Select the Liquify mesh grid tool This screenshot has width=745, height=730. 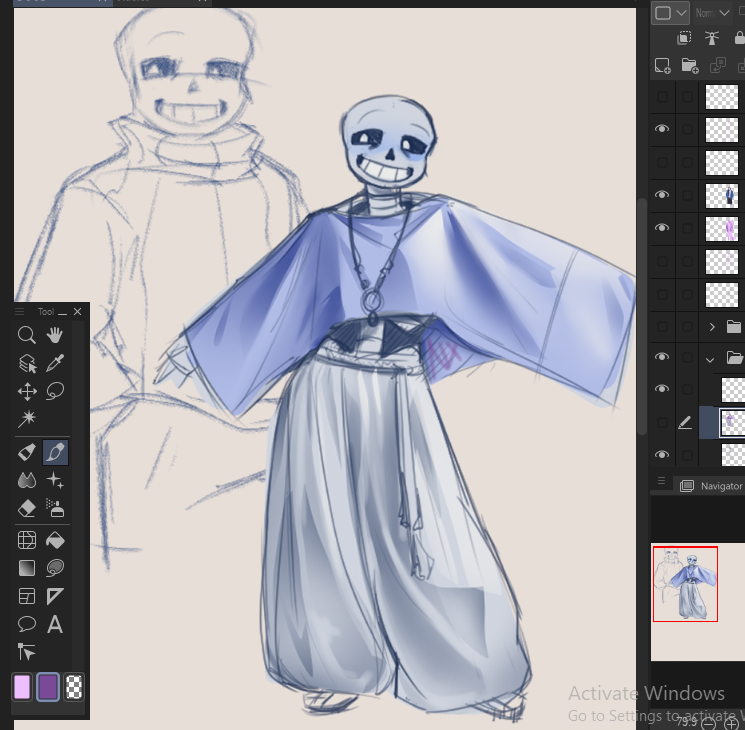pyautogui.click(x=27, y=540)
